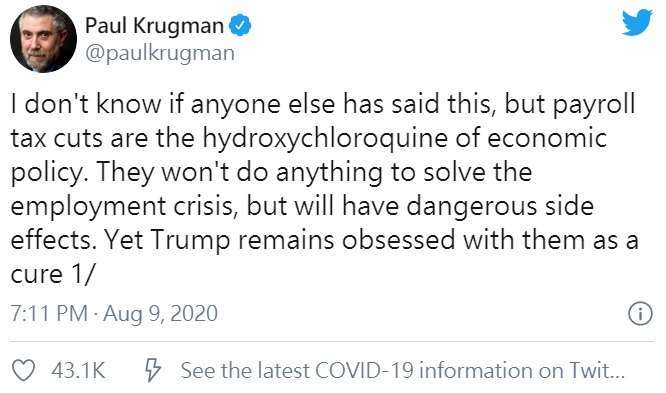The height and width of the screenshot is (393, 666).
Task: Click the Twitter bird logo
Action: pos(637,22)
